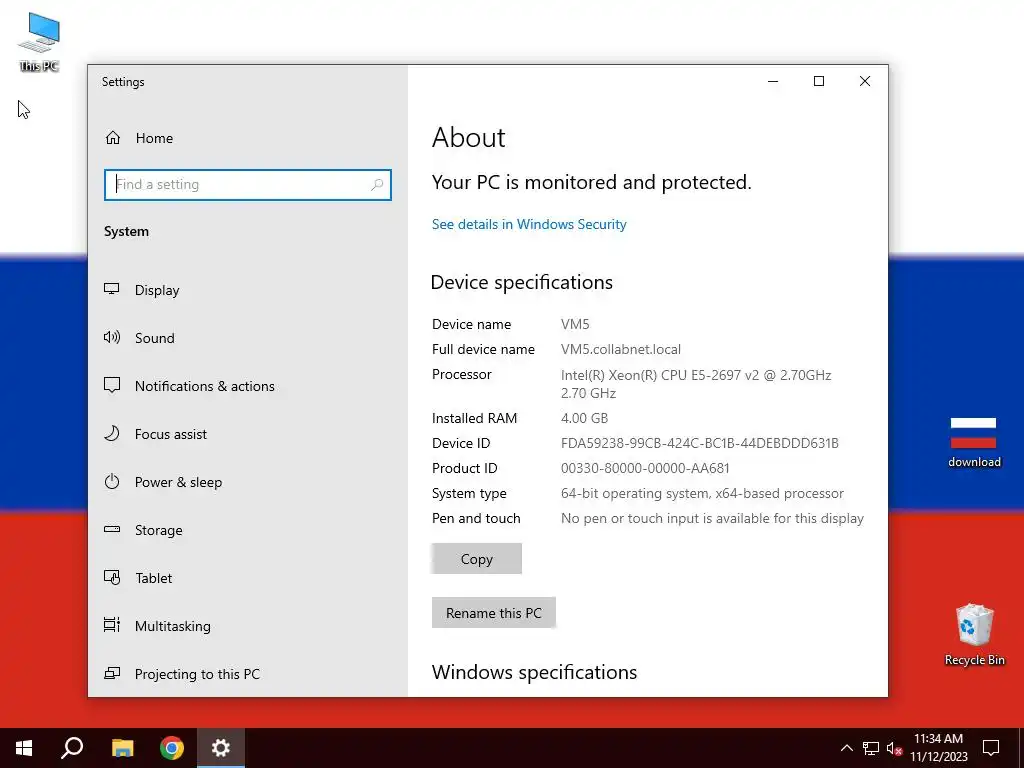
Task: Open the Action Center notification icon
Action: click(991, 748)
